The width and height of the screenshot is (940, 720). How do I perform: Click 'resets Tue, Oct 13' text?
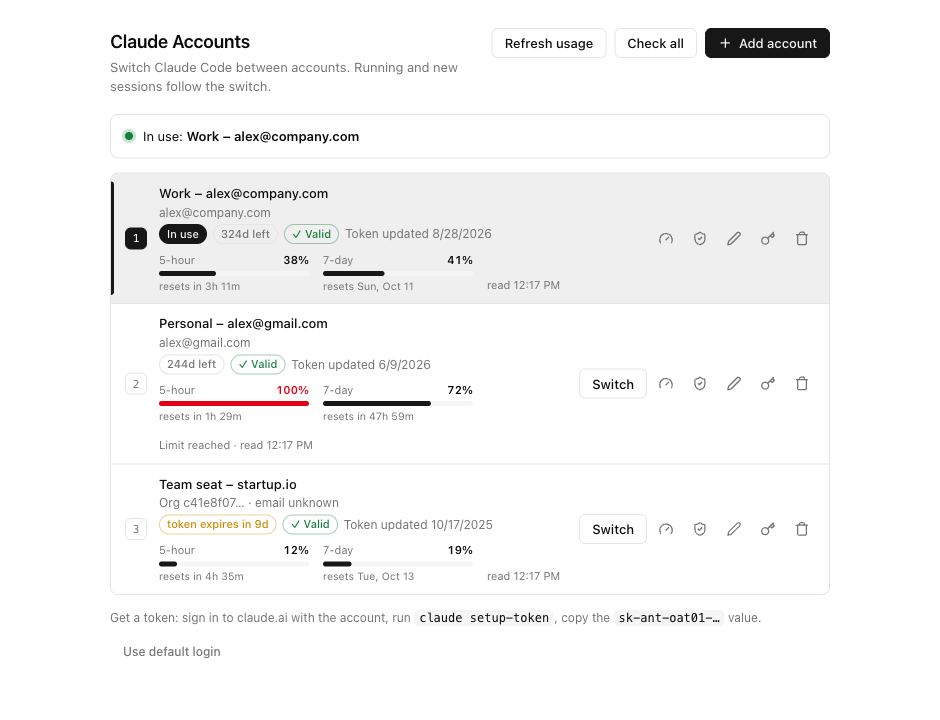tap(369, 576)
